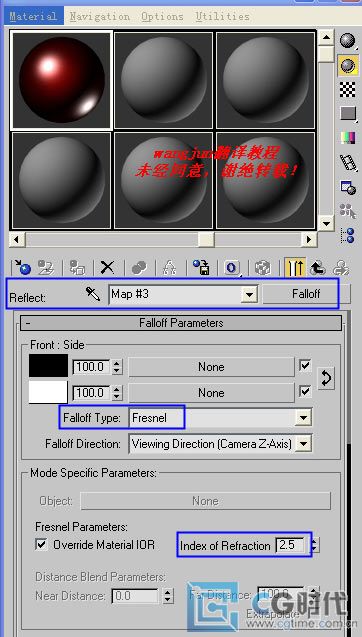Select the gray sample slot right of the red sphere
This screenshot has width=362, height=637.
[x=163, y=80]
